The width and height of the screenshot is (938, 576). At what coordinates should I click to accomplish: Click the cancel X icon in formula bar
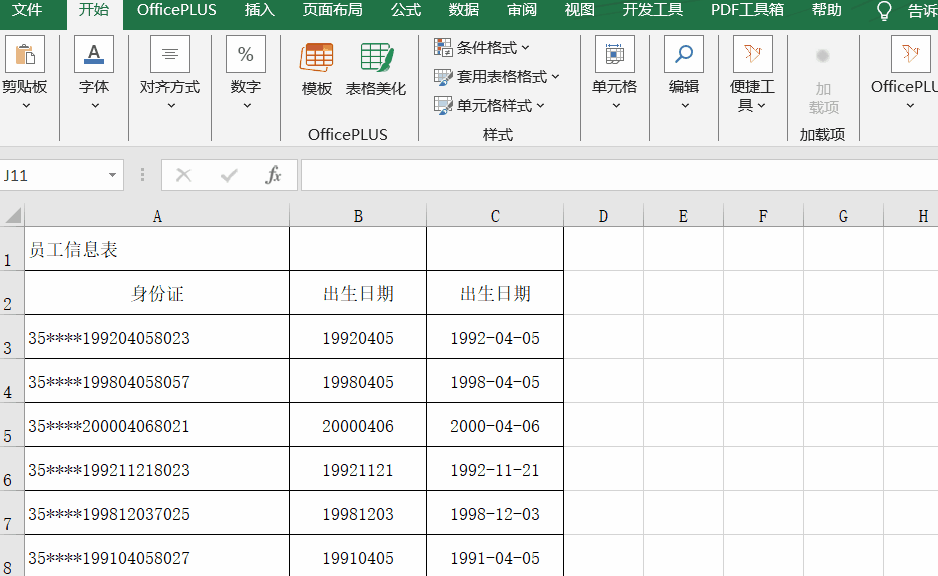point(184,175)
